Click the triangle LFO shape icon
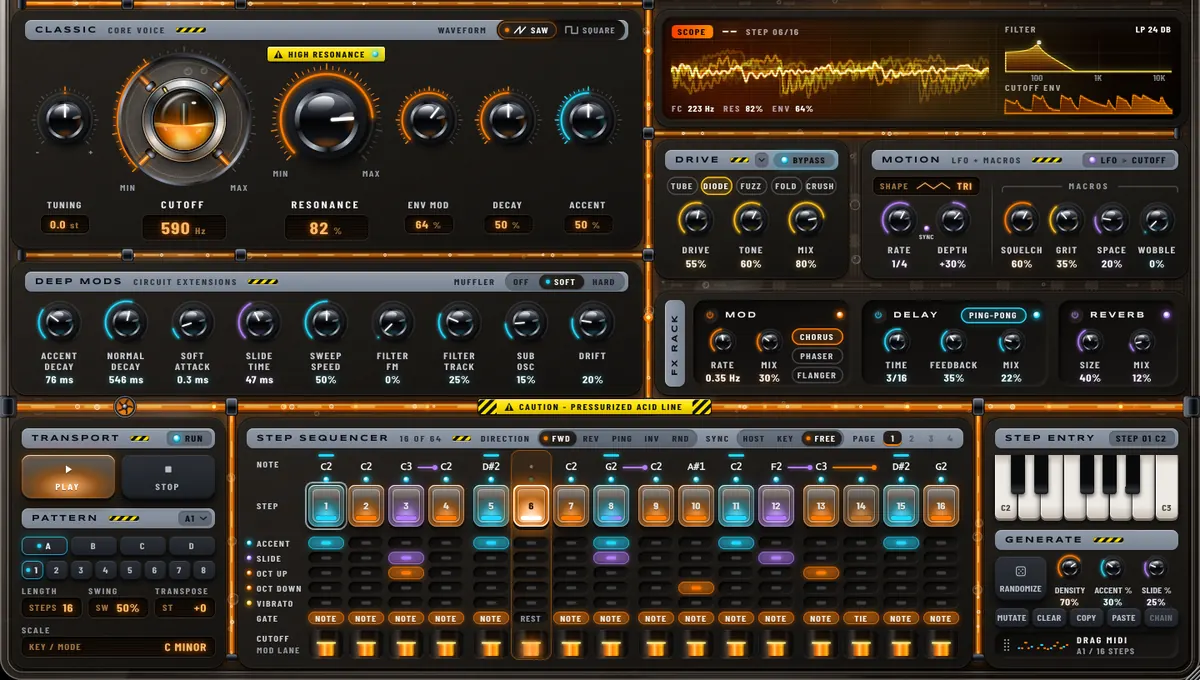This screenshot has height=680, width=1200. [934, 186]
